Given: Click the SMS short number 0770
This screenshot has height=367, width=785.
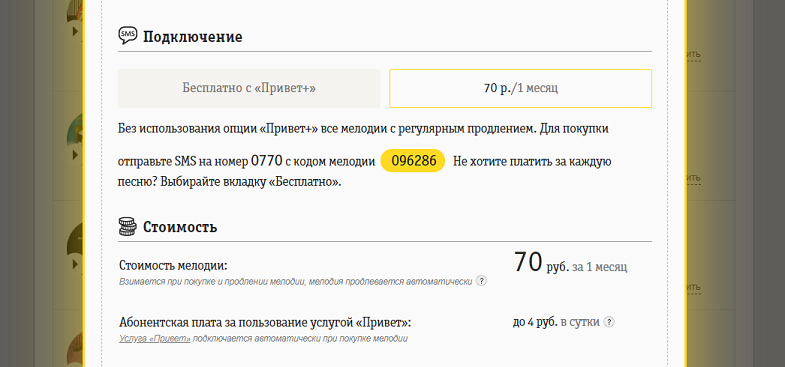Looking at the screenshot, I should (x=266, y=161).
